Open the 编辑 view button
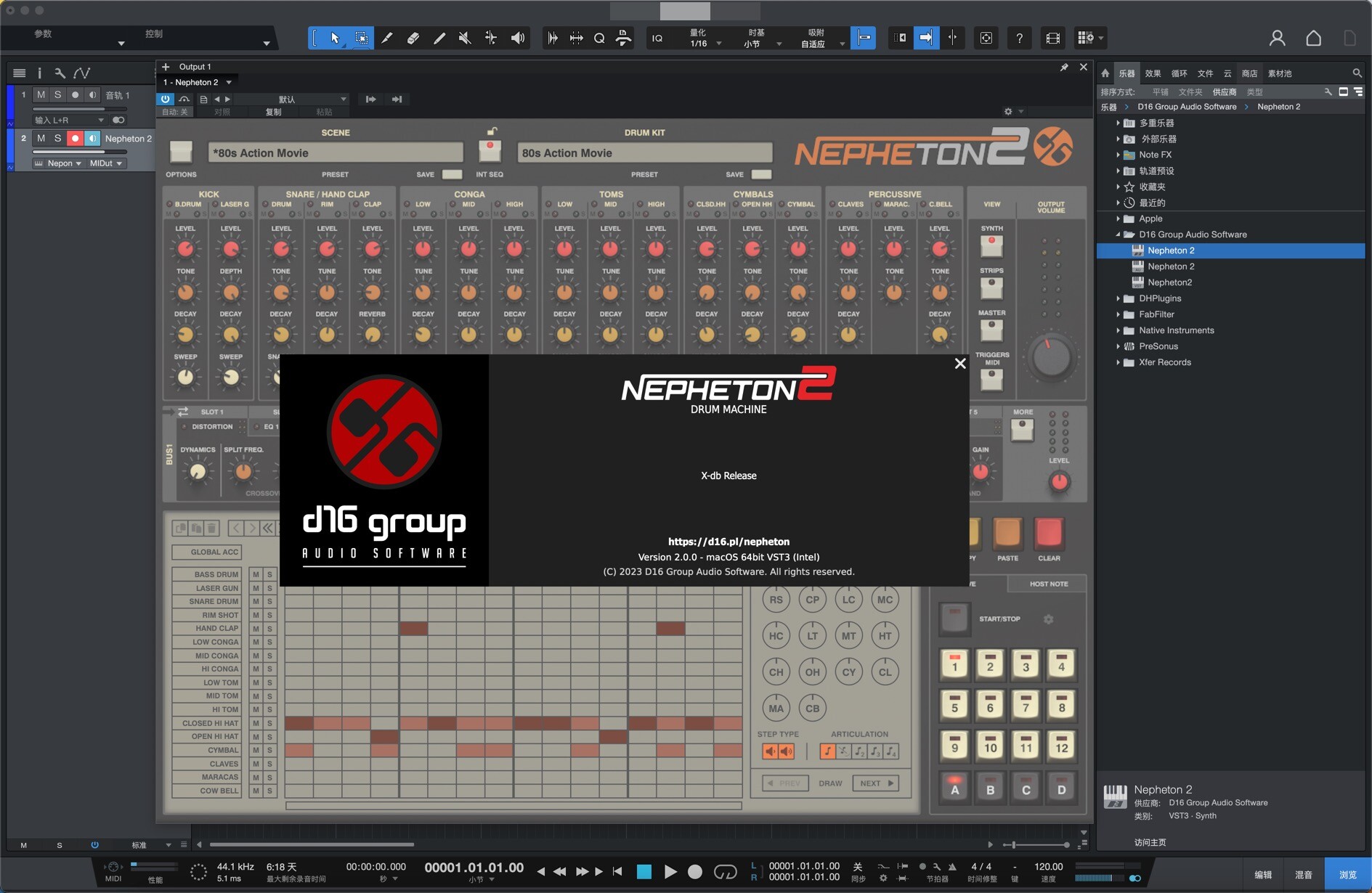This screenshot has width=1372, height=893. point(1263,875)
